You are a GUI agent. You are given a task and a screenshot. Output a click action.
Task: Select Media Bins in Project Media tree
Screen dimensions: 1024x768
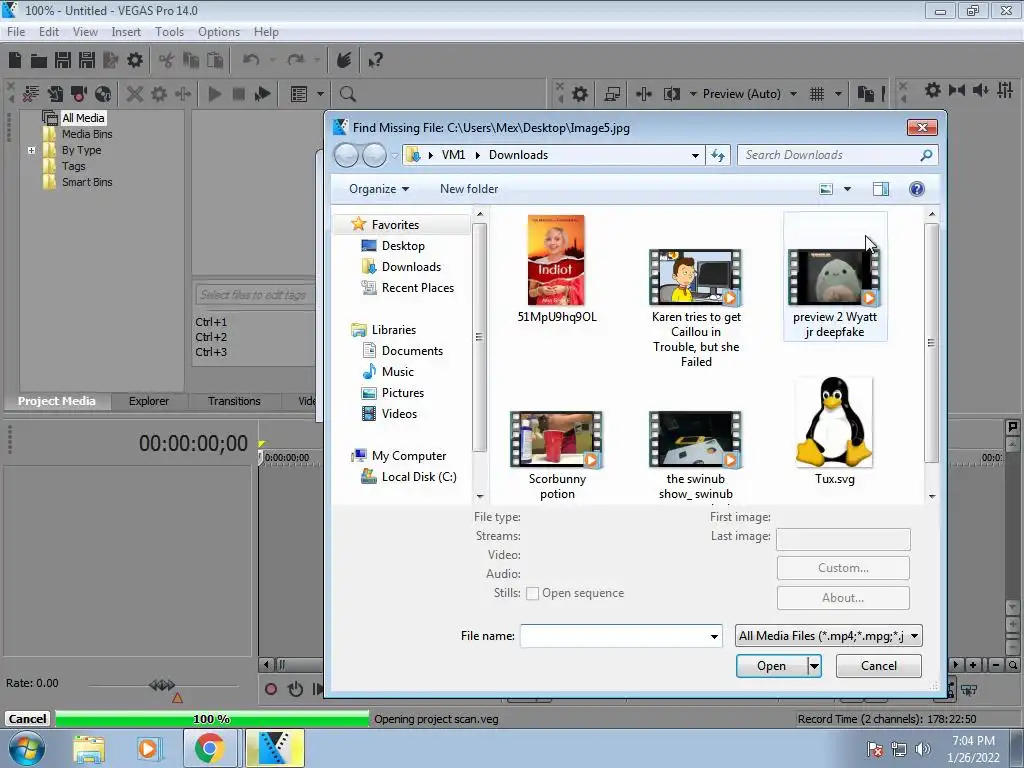coord(87,135)
